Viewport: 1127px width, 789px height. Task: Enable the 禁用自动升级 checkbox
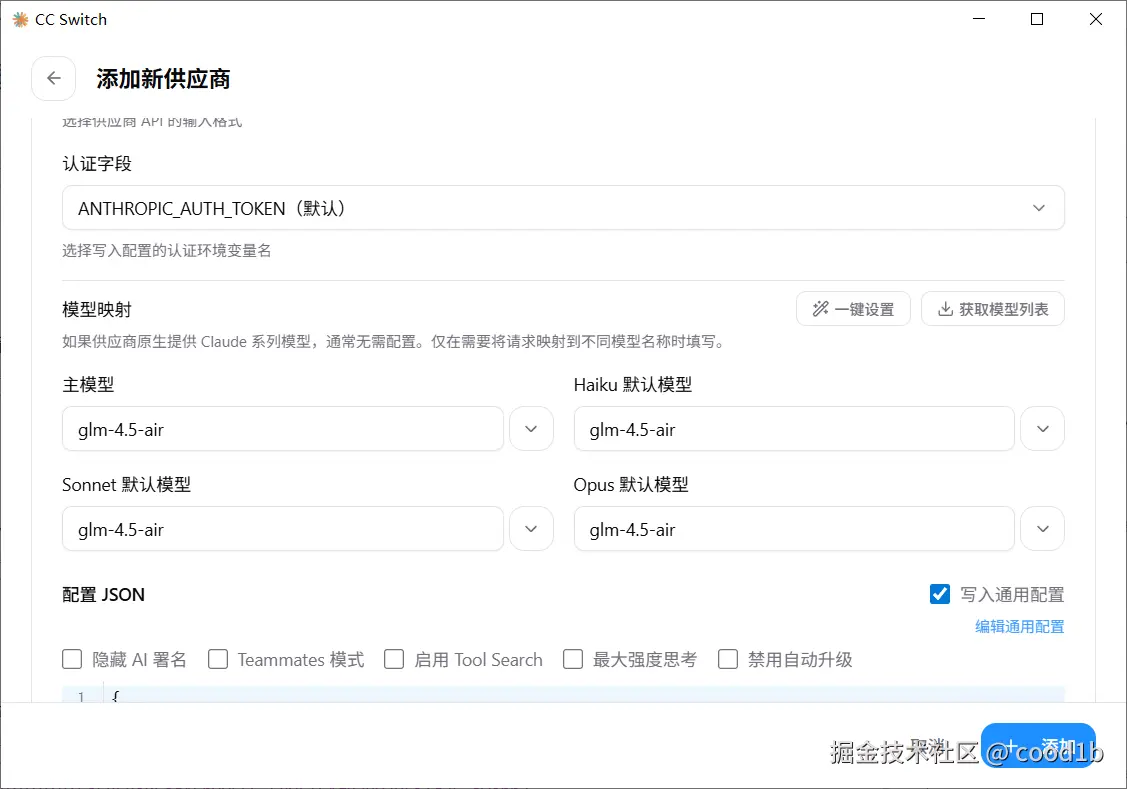click(x=728, y=659)
